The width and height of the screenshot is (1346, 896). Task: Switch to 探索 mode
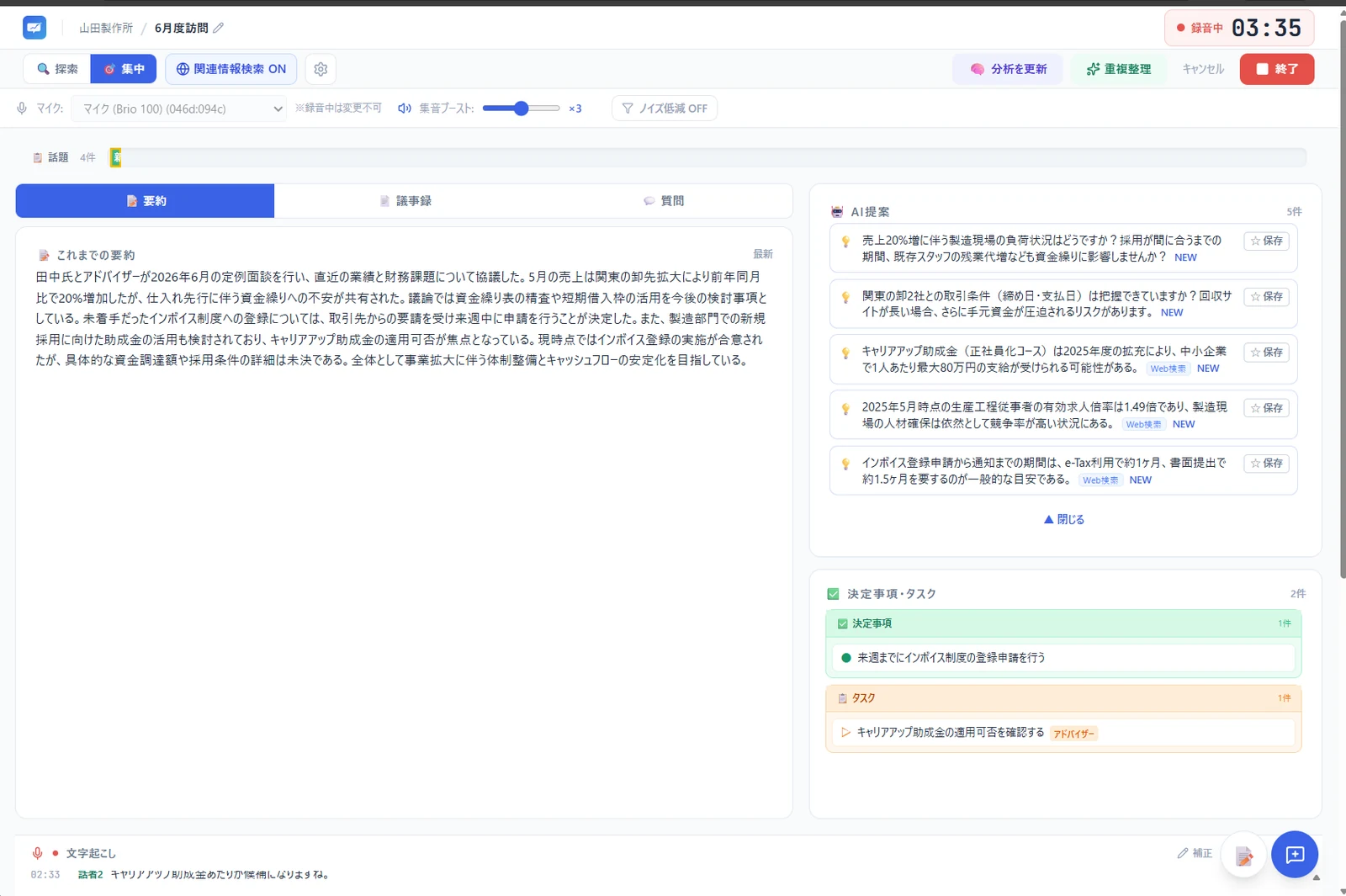click(x=57, y=69)
